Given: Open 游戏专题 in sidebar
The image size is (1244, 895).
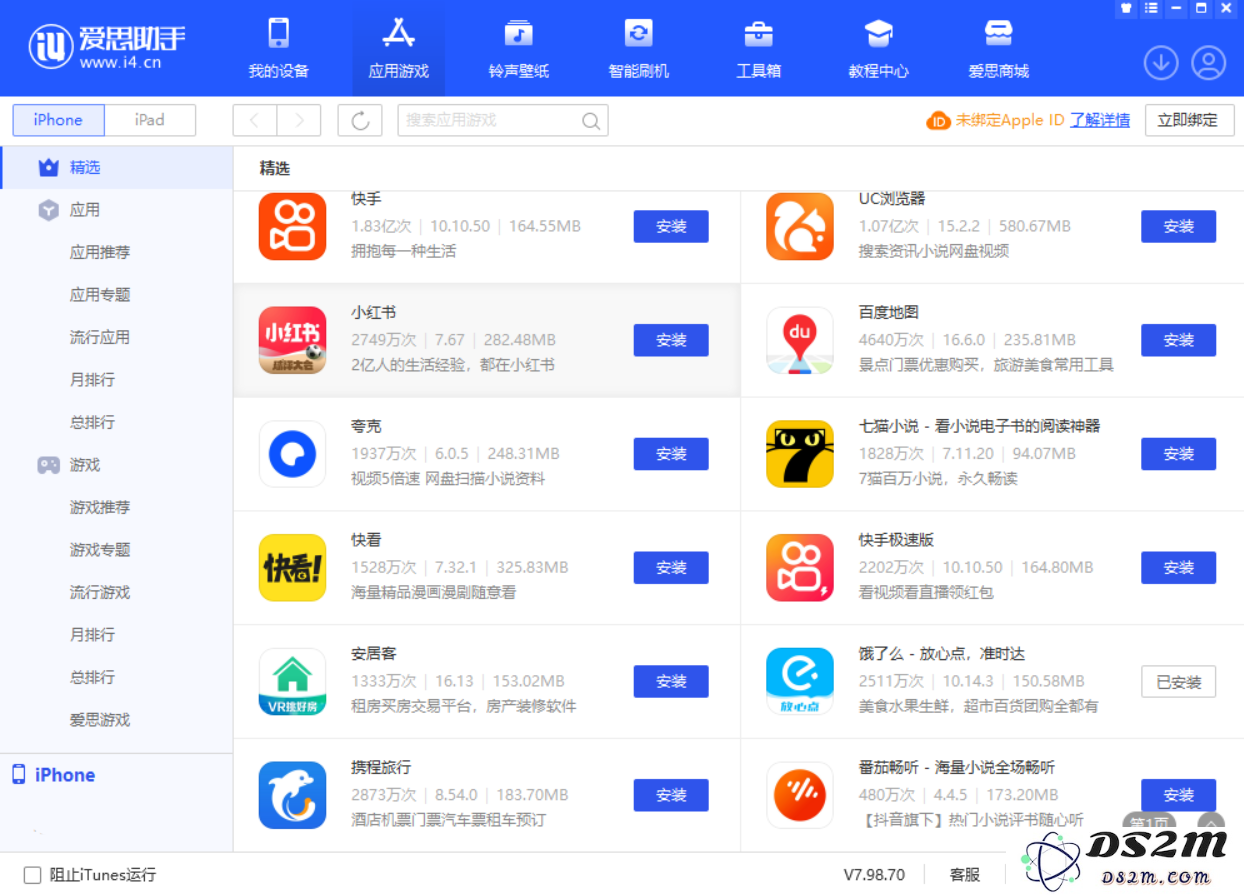Looking at the screenshot, I should coord(100,550).
